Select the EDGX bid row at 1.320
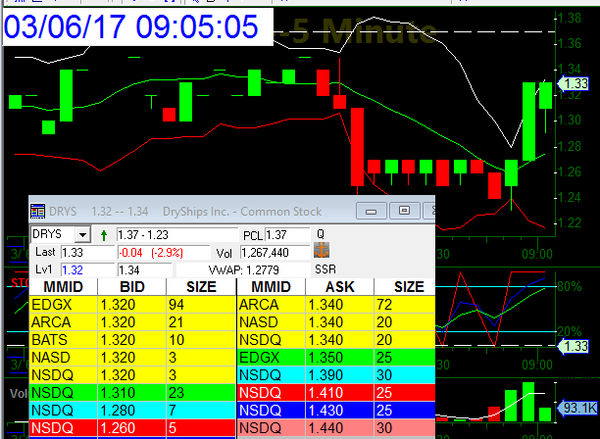This screenshot has height=439, width=600. tap(130, 304)
